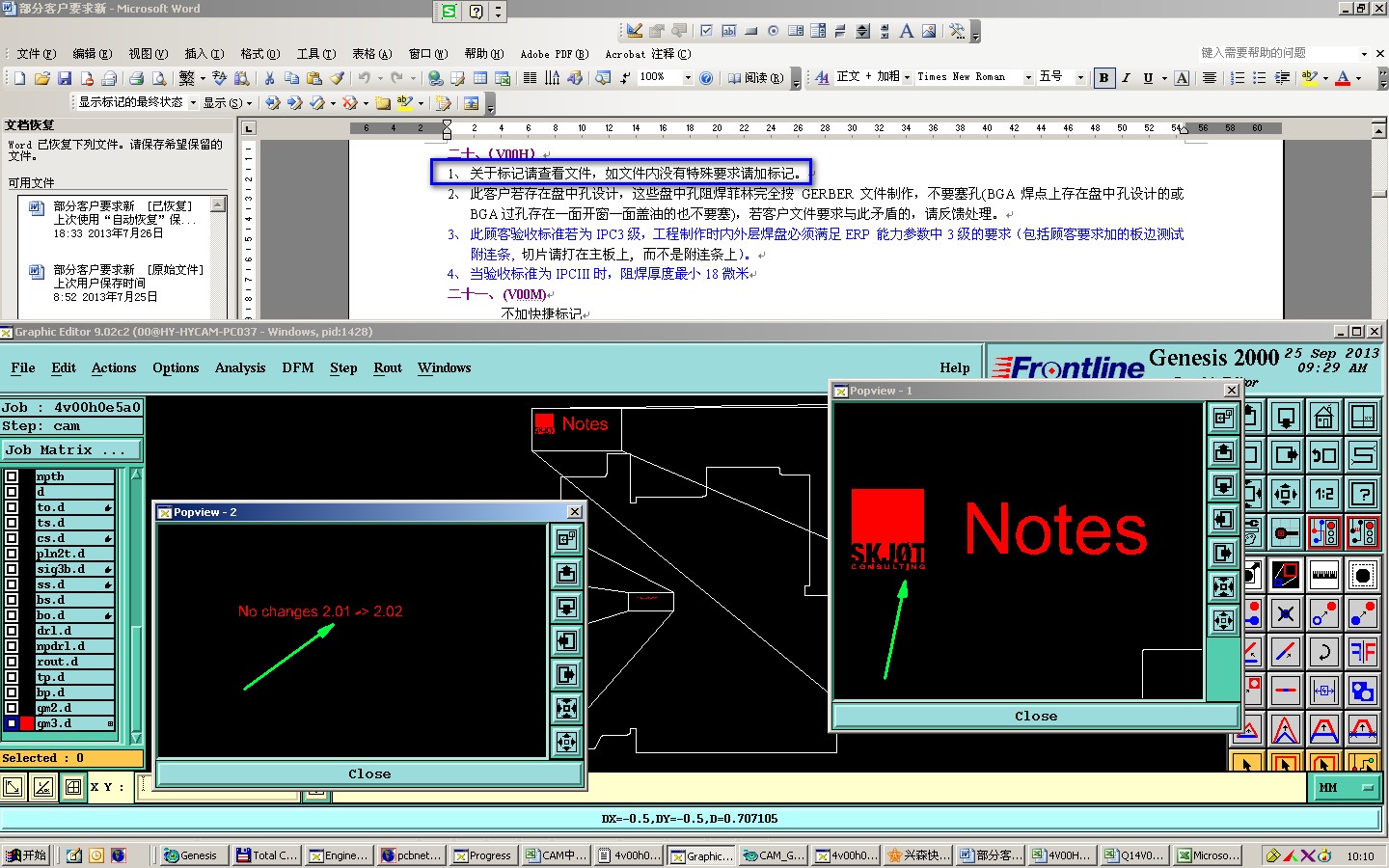Click the Format Painter brush icon
The image size is (1389, 868).
click(x=336, y=78)
